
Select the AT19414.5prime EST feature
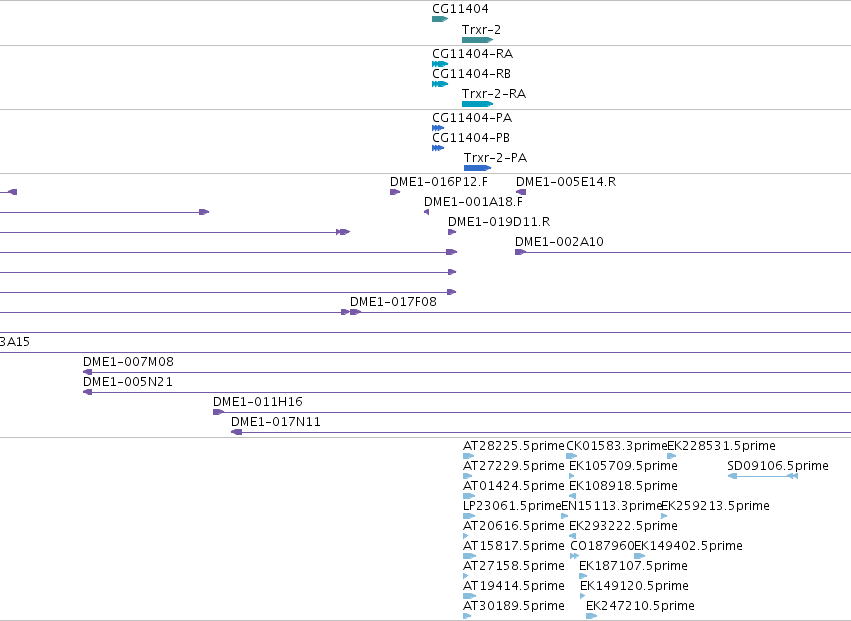click(x=469, y=596)
